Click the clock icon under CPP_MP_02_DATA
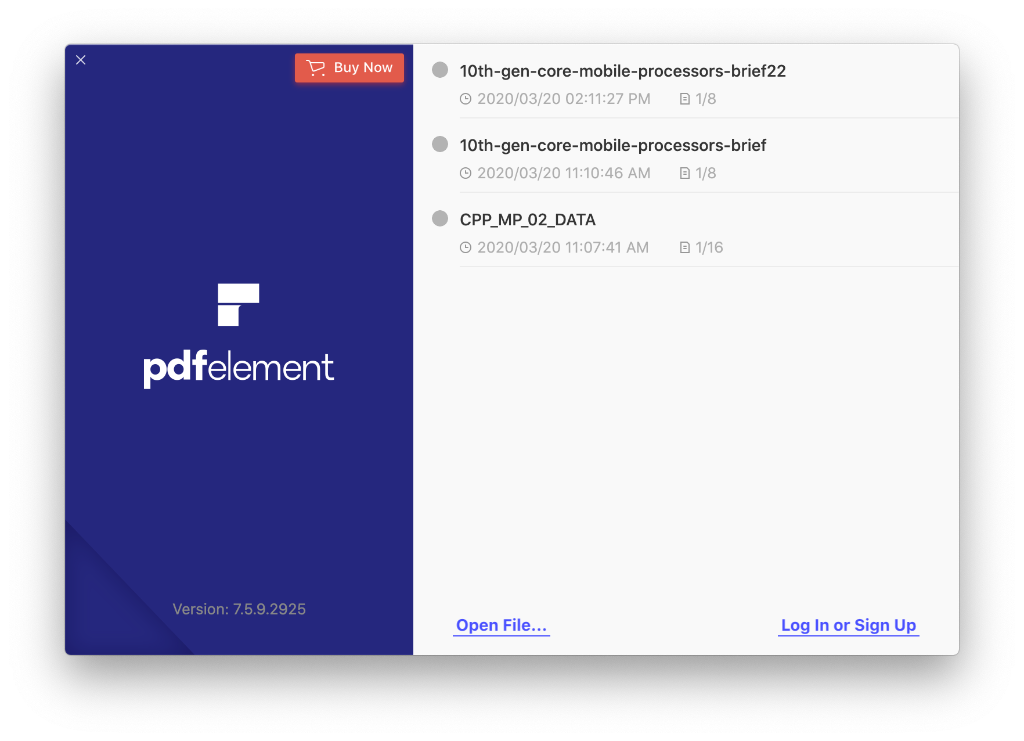 click(x=466, y=248)
